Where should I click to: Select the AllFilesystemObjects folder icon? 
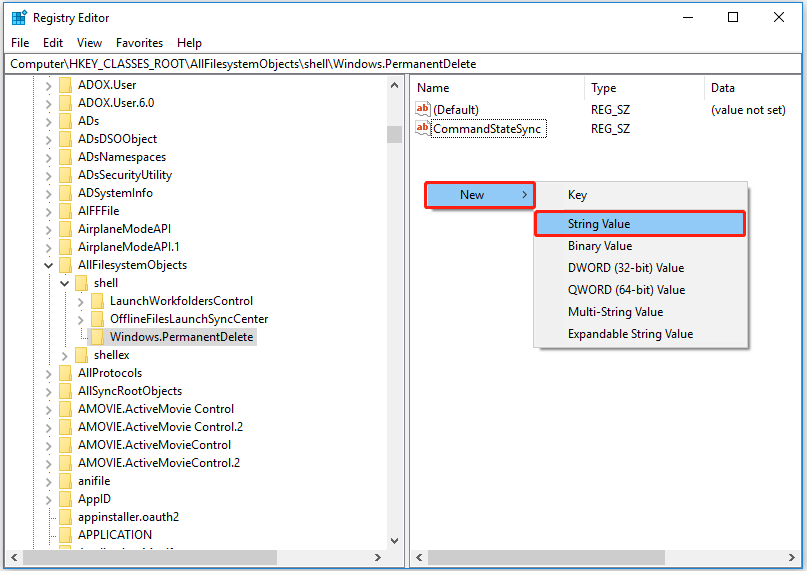click(65, 265)
